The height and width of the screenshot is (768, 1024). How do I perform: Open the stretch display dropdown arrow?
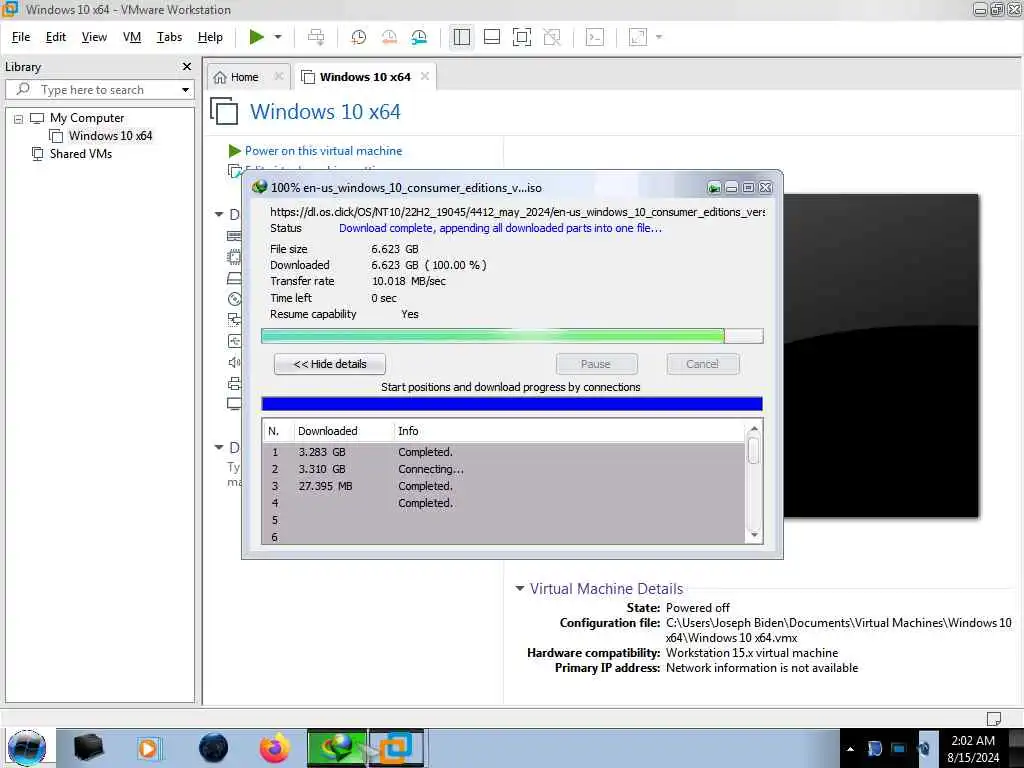click(658, 37)
